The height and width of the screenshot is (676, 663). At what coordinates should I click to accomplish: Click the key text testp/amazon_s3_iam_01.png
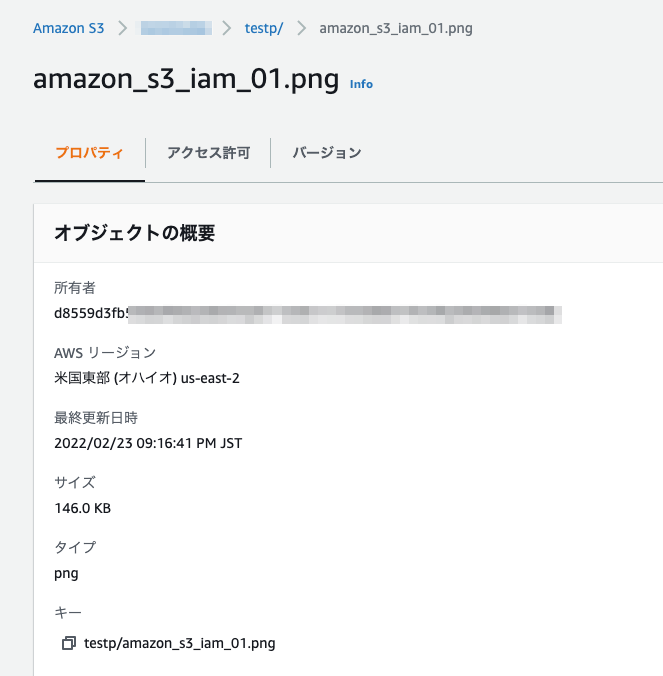179,643
